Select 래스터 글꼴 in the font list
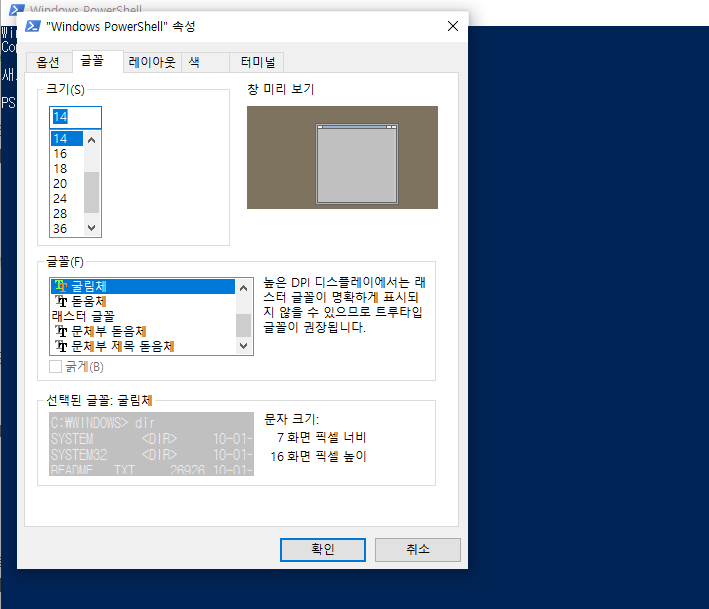Viewport: 709px width, 609px height. (143, 316)
